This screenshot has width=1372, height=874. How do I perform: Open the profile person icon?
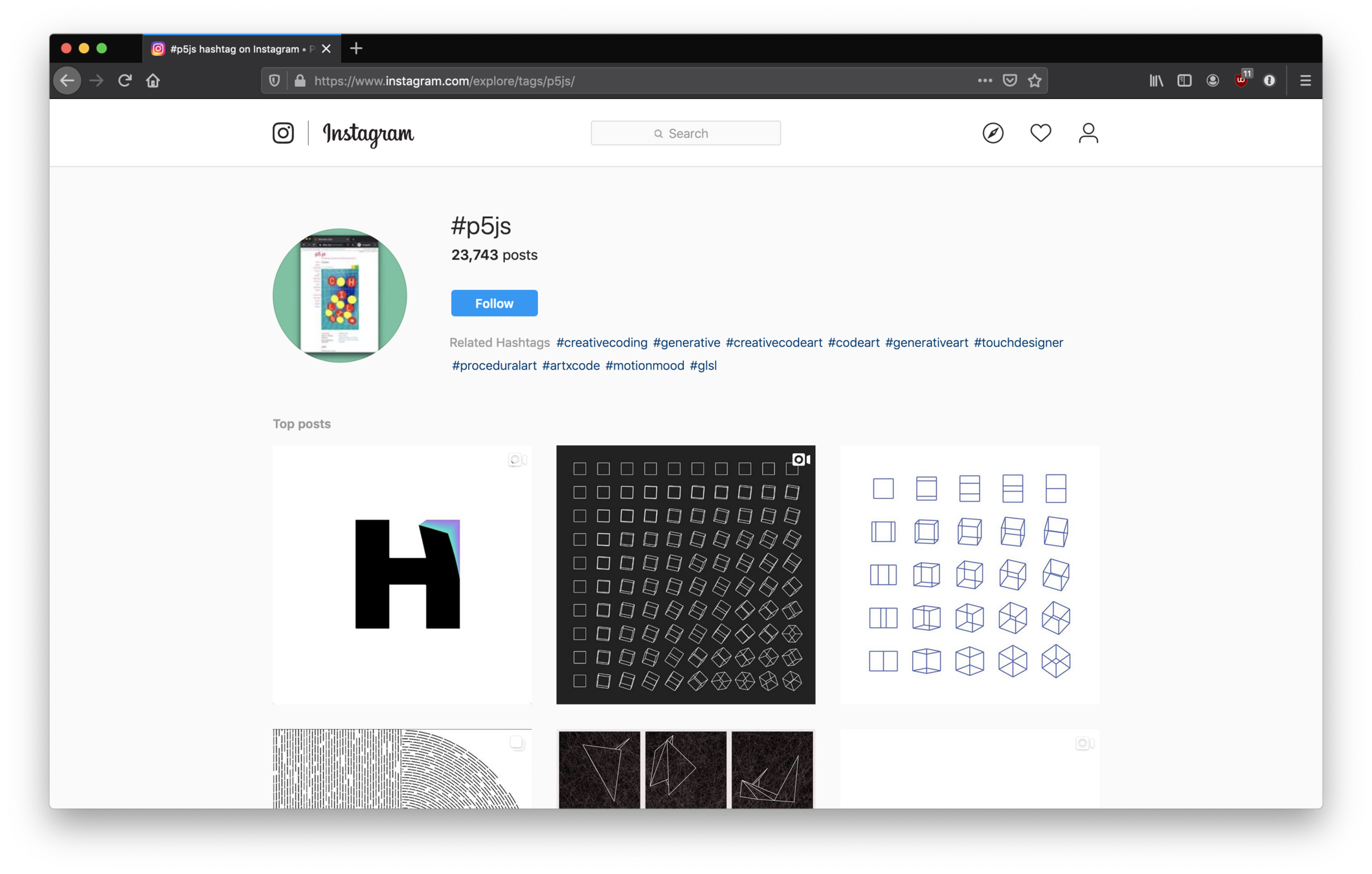click(x=1088, y=133)
